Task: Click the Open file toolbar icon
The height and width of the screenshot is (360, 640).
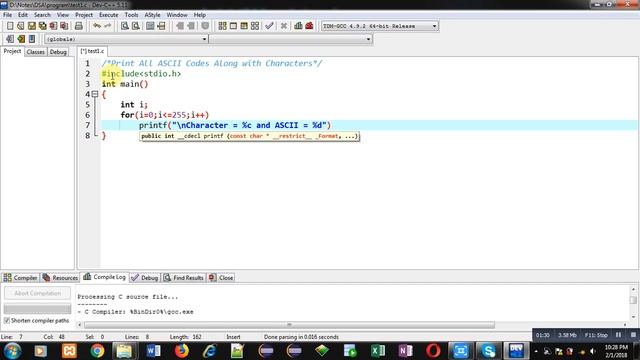Action: click(21, 26)
